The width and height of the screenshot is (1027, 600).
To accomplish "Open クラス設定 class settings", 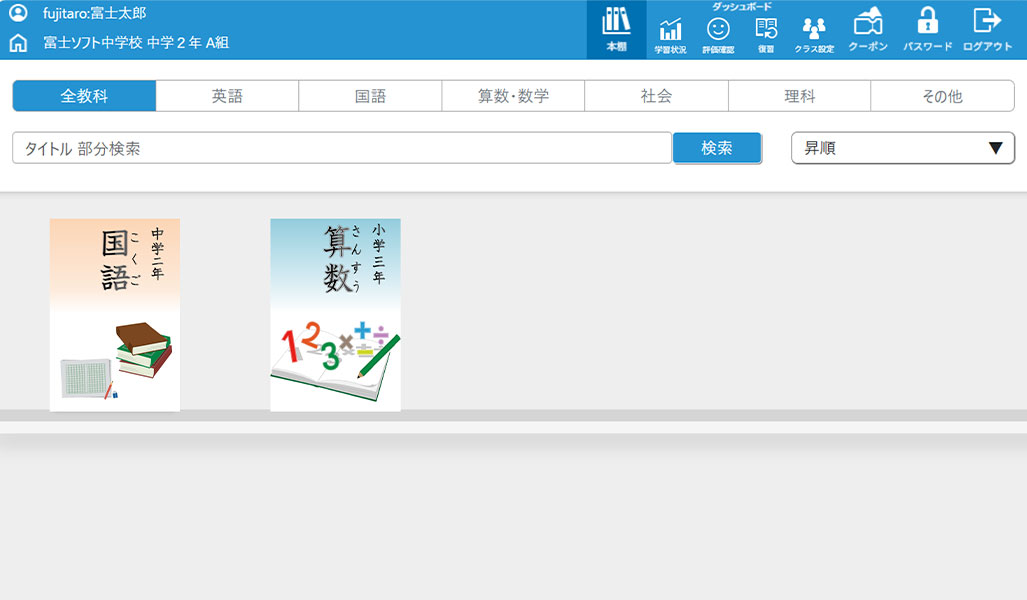I will 814,33.
